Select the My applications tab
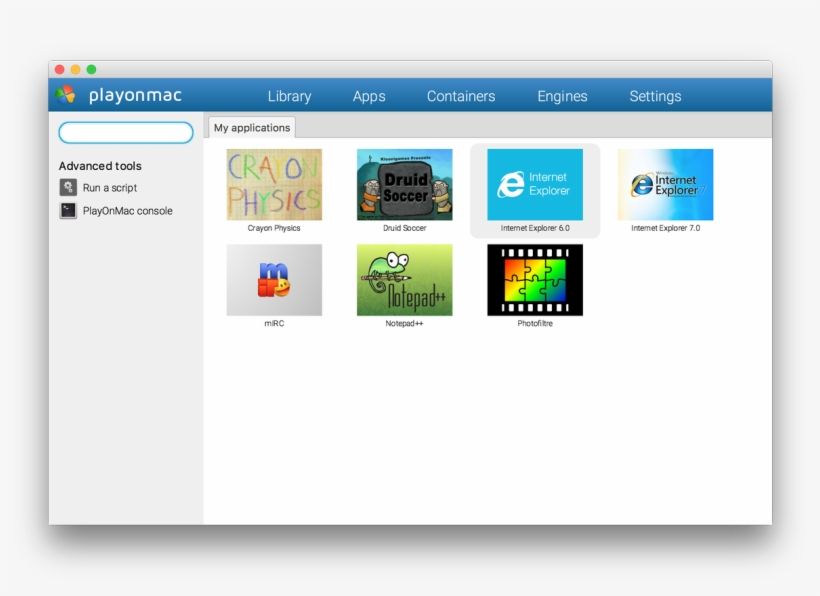Viewport: 820px width, 596px height. tap(252, 127)
